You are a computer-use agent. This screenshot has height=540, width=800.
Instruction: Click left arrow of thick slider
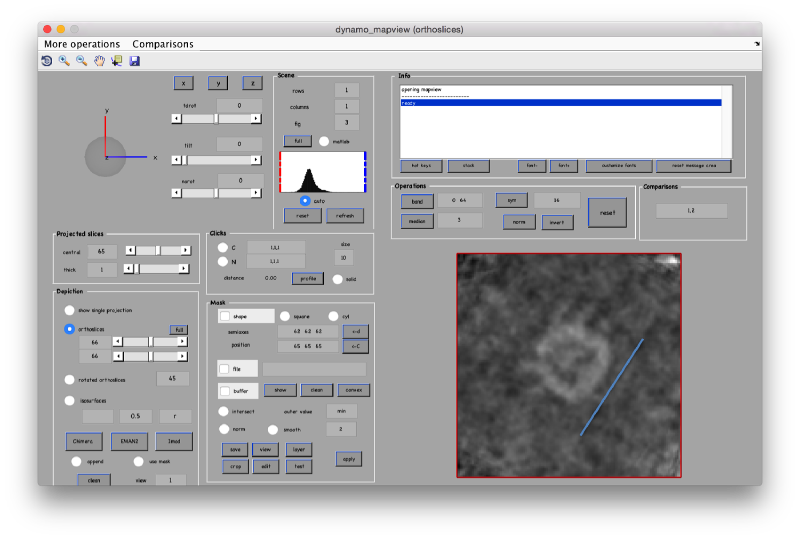click(x=129, y=268)
